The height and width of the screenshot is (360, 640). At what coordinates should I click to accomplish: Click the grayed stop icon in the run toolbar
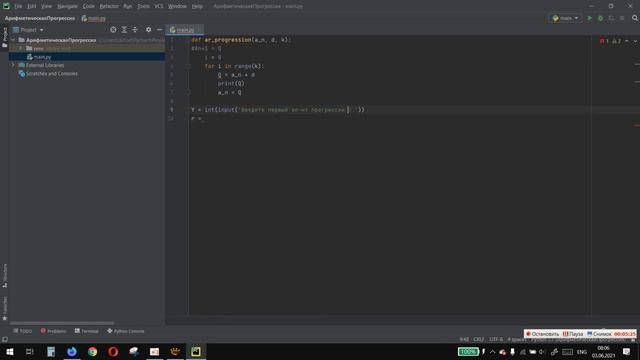(x=622, y=18)
